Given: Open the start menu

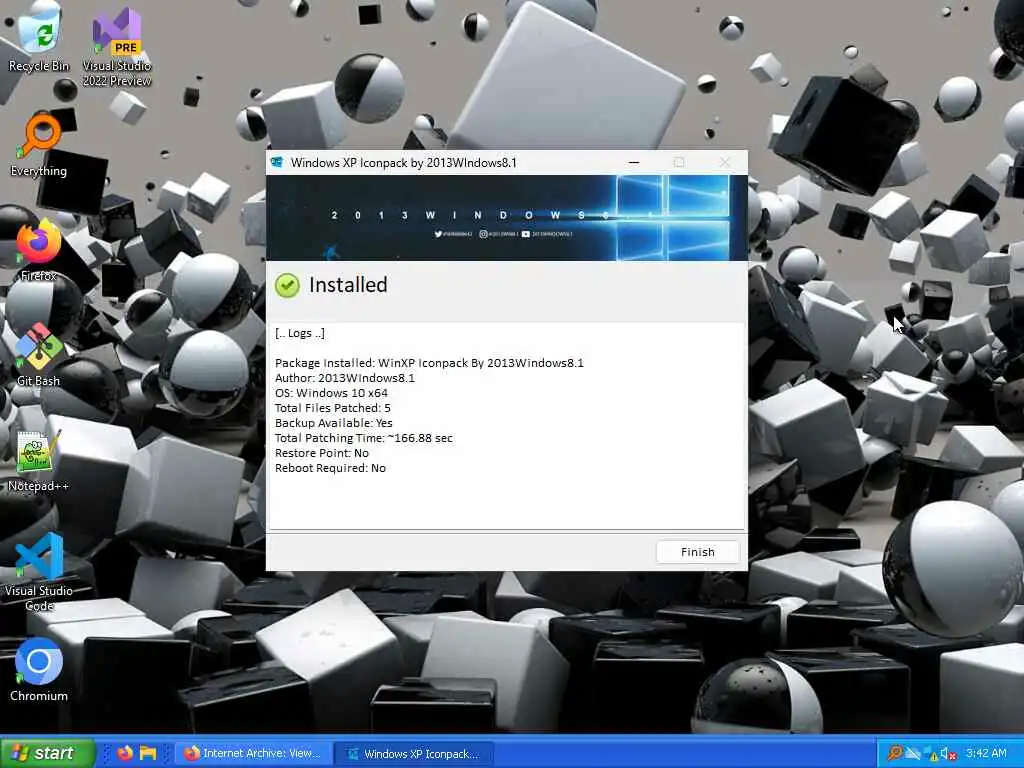Looking at the screenshot, I should pos(47,753).
